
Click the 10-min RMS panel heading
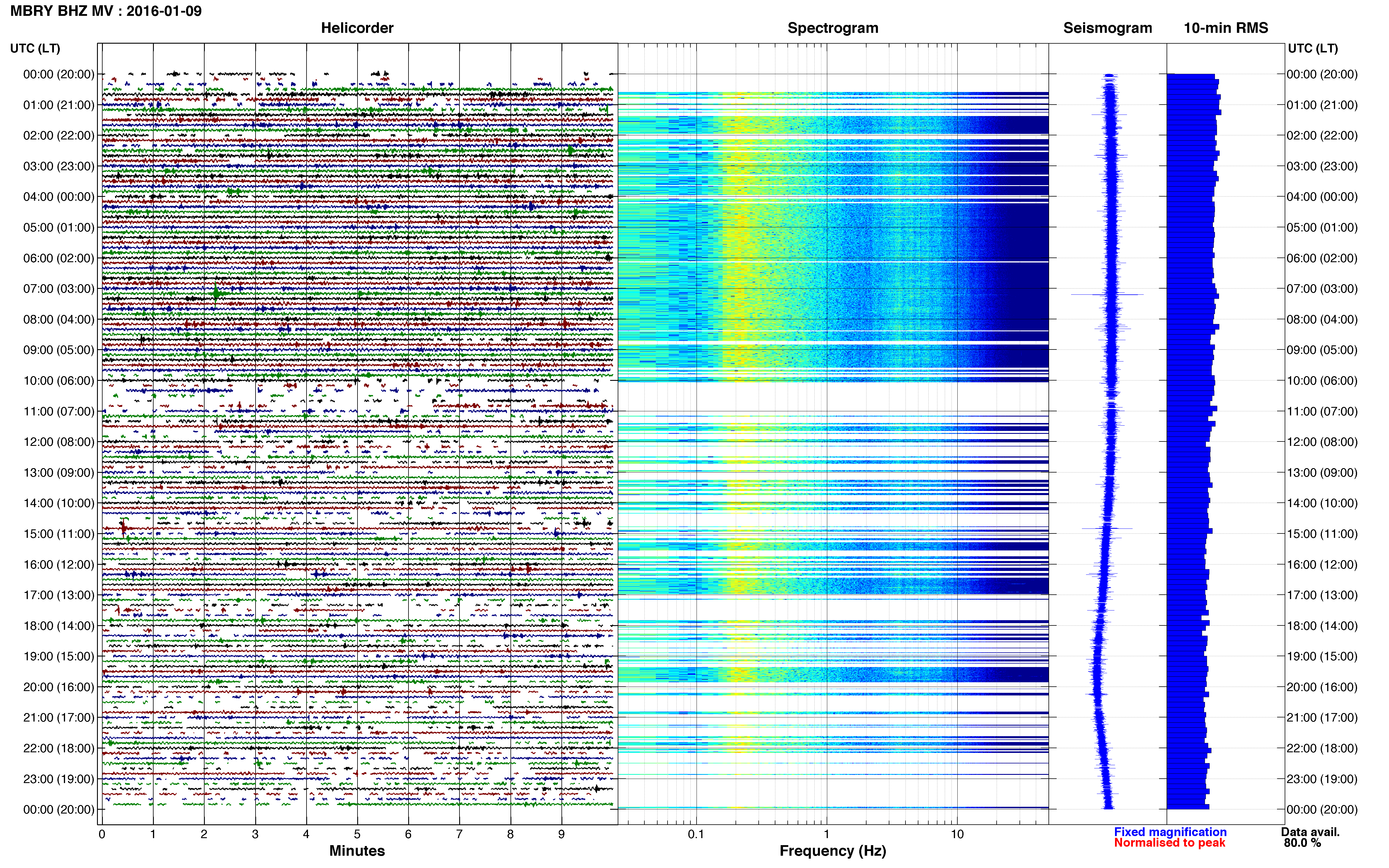pos(1226,28)
